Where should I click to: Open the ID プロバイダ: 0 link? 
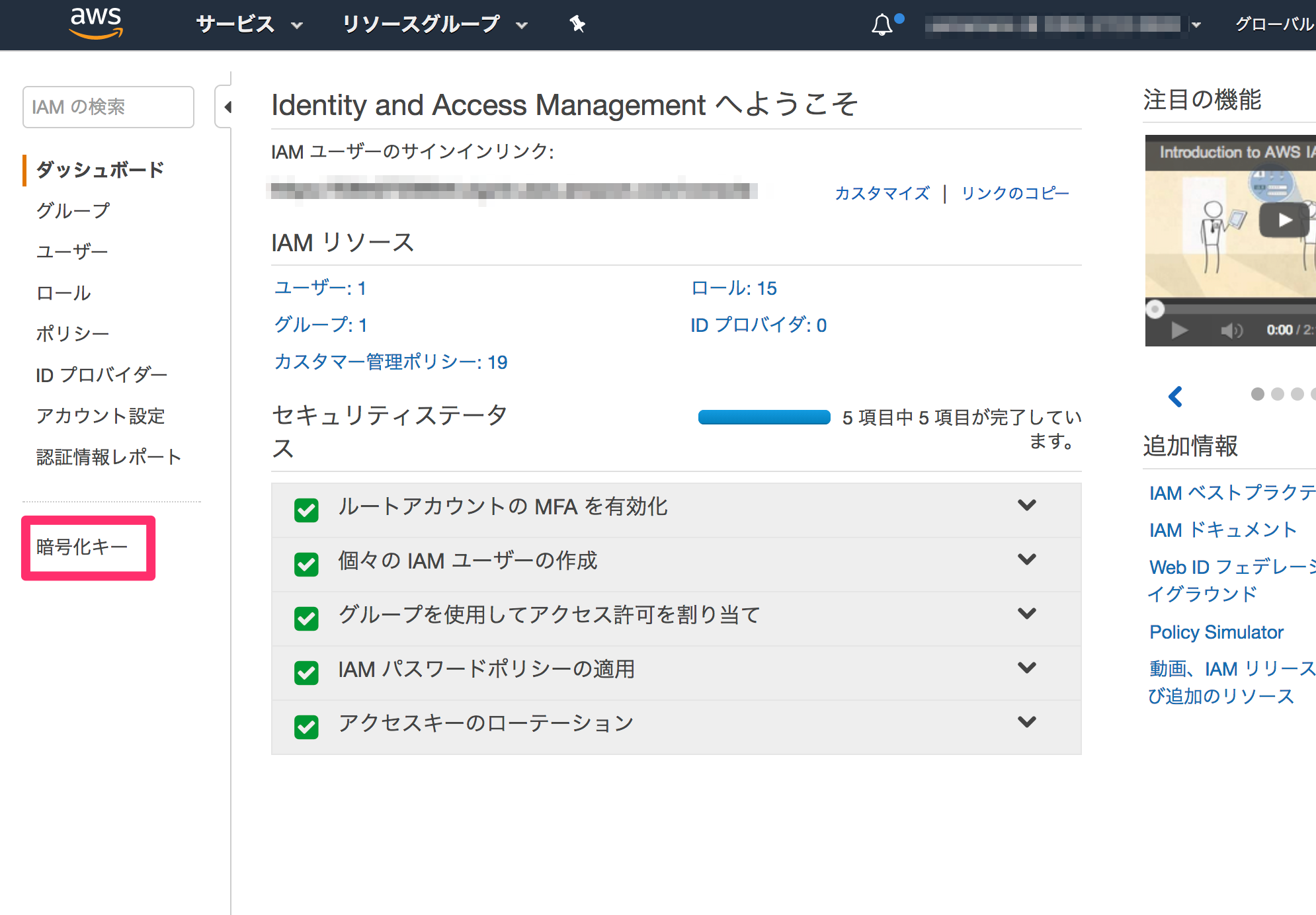click(759, 325)
